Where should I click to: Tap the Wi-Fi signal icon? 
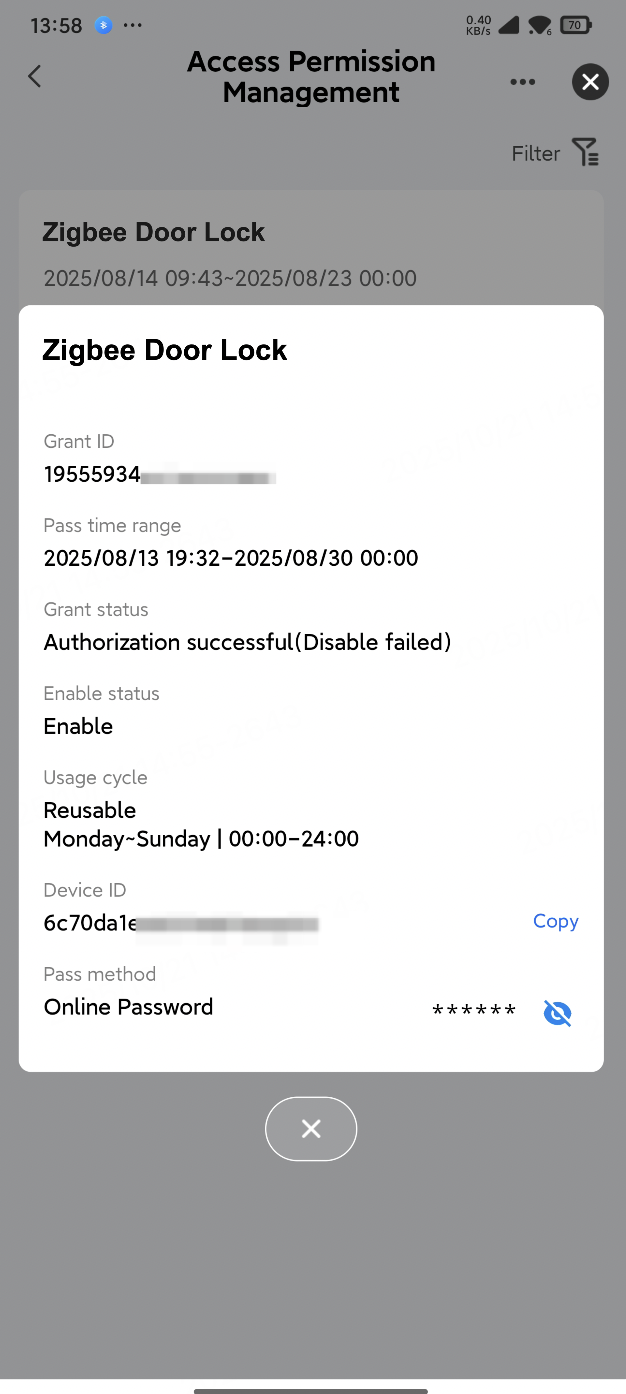[541, 25]
